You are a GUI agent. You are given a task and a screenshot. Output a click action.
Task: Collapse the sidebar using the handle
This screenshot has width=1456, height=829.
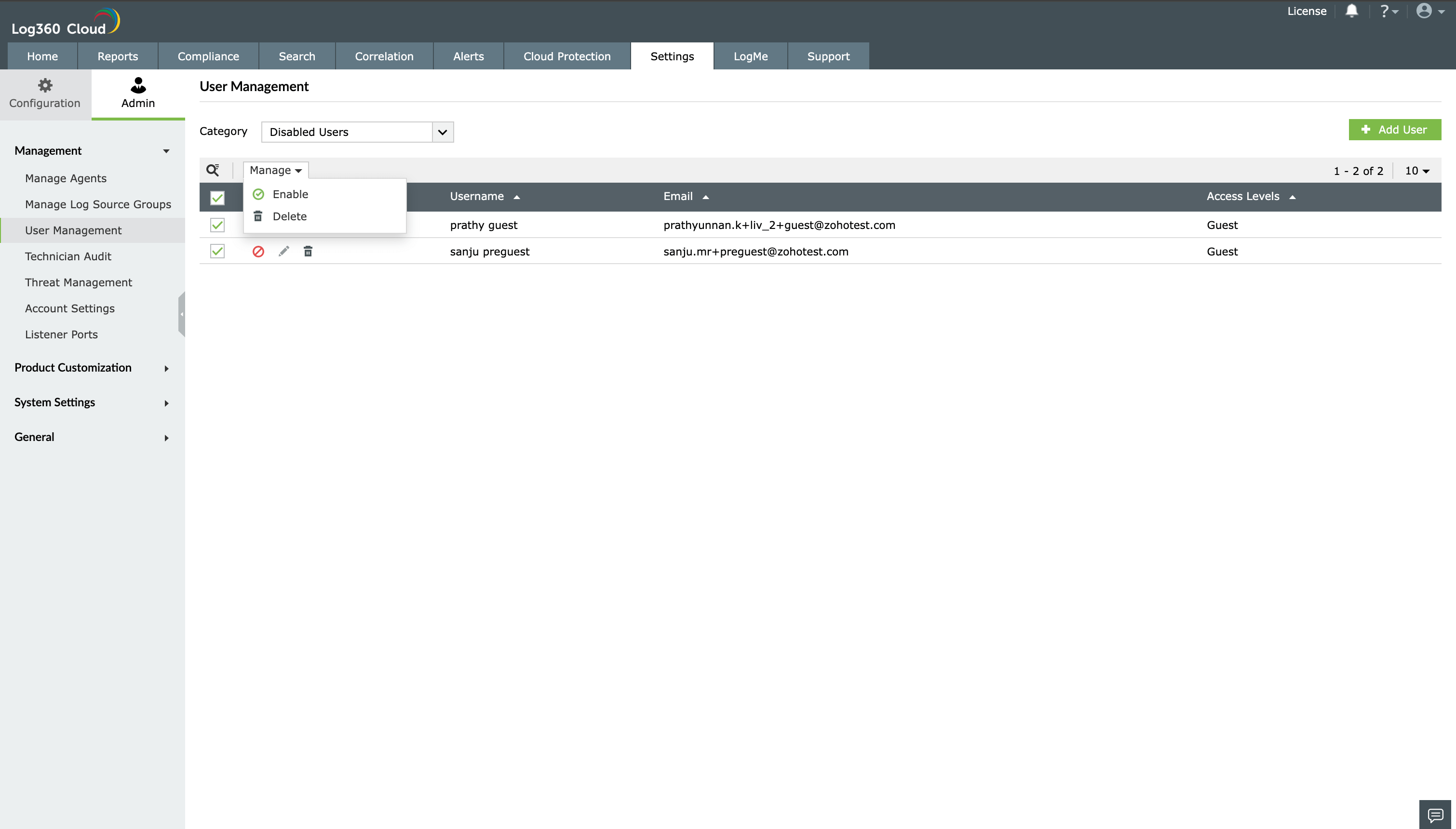182,314
